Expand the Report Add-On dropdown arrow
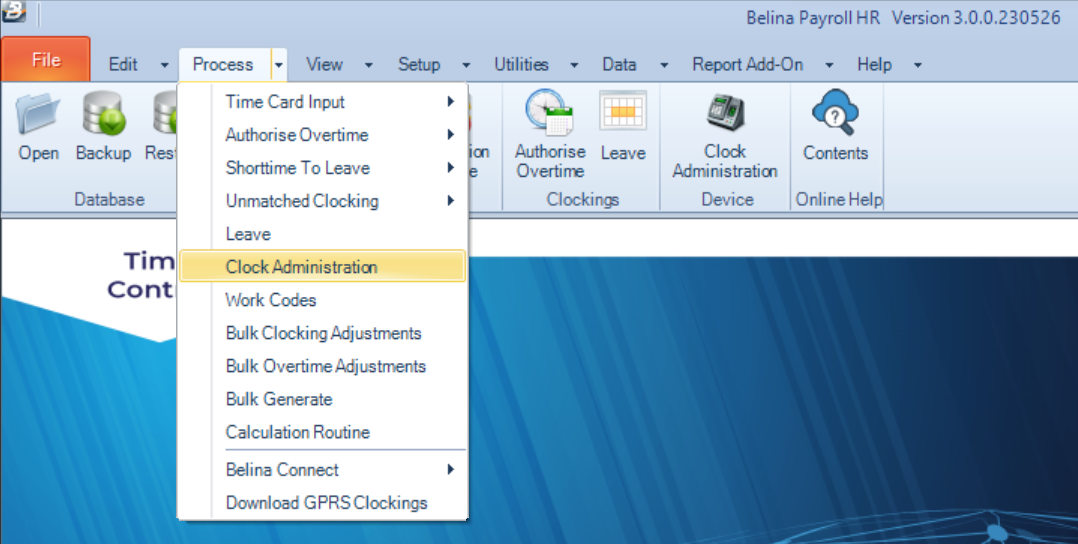Image resolution: width=1078 pixels, height=544 pixels. pos(829,65)
